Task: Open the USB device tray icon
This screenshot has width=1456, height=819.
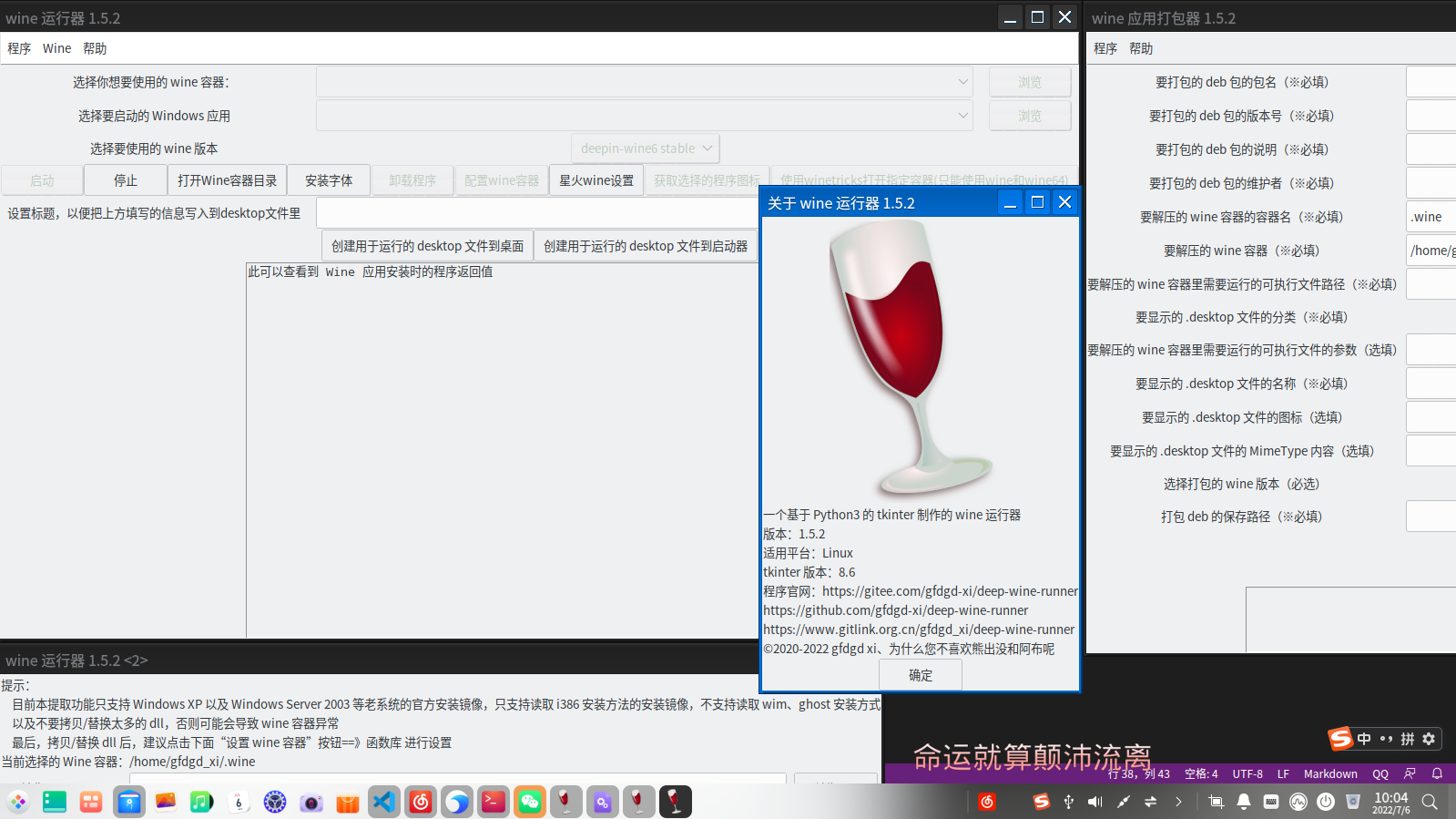Action: coord(1068,802)
